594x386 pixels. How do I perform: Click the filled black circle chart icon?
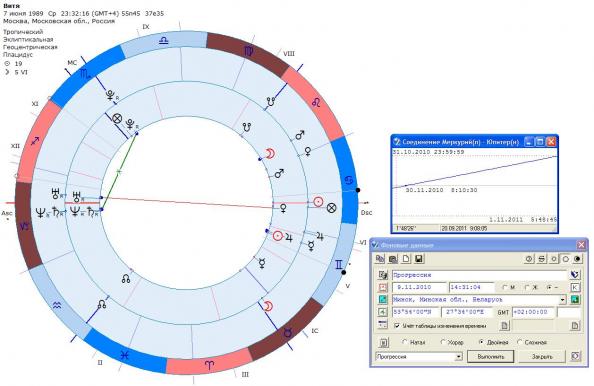coord(577,259)
